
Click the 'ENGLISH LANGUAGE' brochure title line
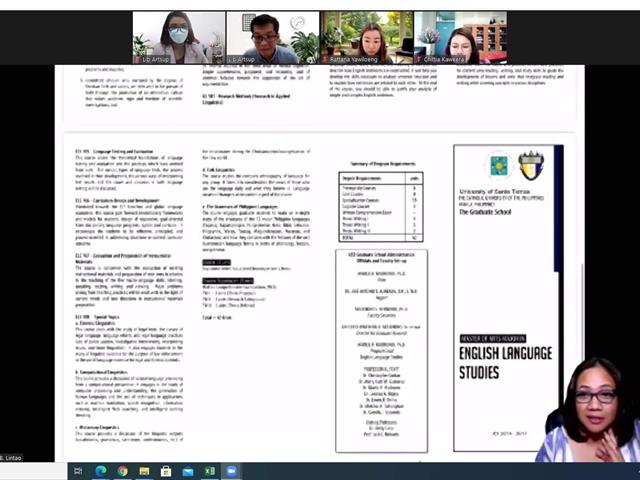click(x=505, y=353)
